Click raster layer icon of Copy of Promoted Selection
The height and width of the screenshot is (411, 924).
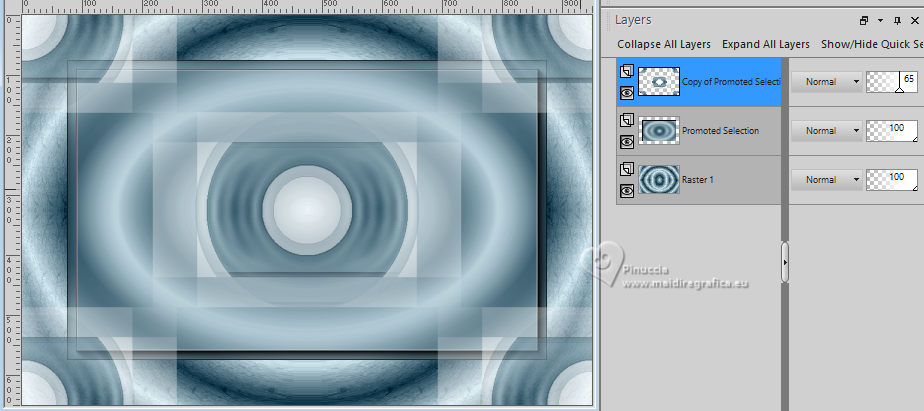click(x=627, y=72)
